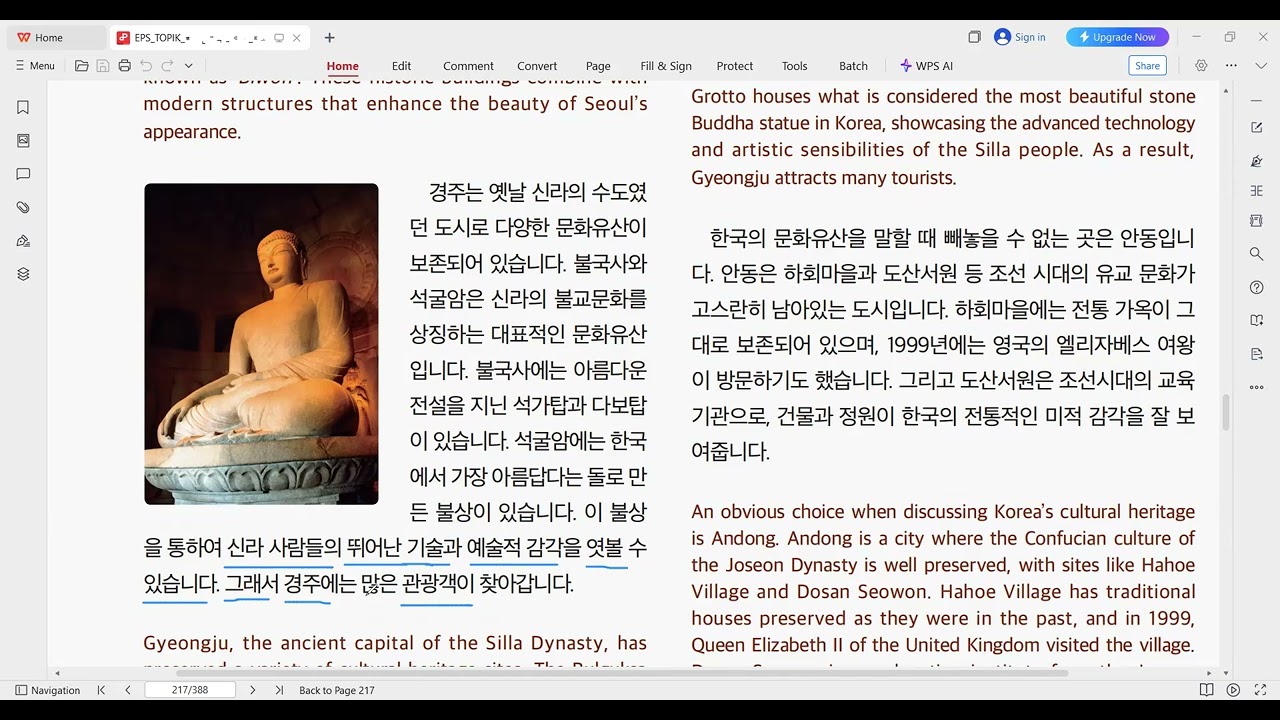Viewport: 1280px width, 720px height.
Task: Go to previous page arrow
Action: (128, 690)
